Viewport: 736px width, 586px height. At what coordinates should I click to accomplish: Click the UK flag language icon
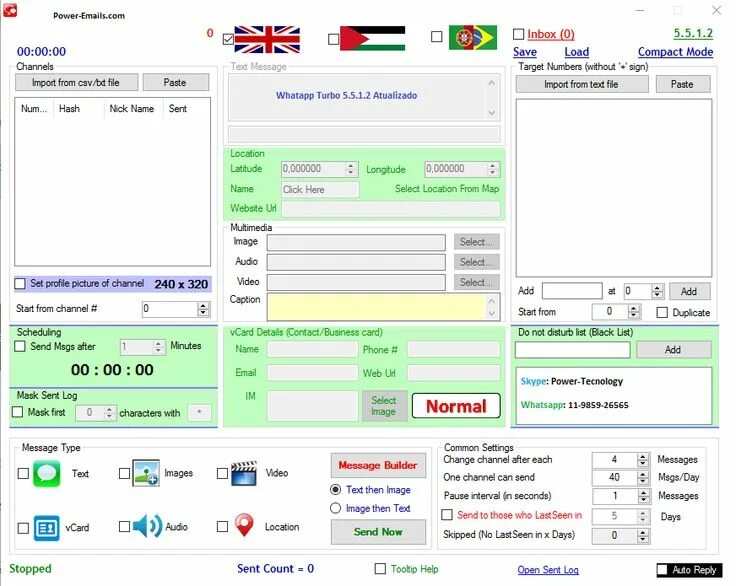[x=267, y=39]
